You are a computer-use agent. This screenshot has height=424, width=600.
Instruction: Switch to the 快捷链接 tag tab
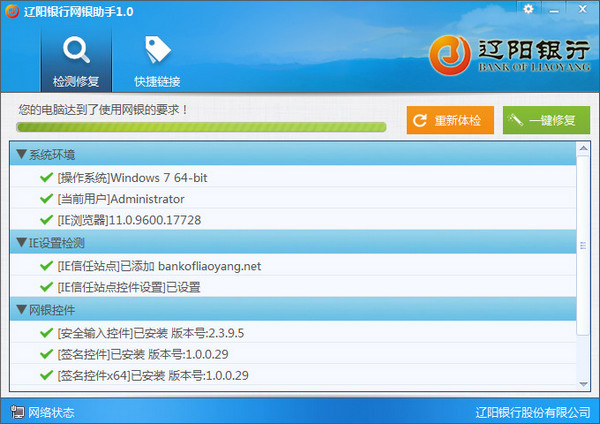(157, 61)
